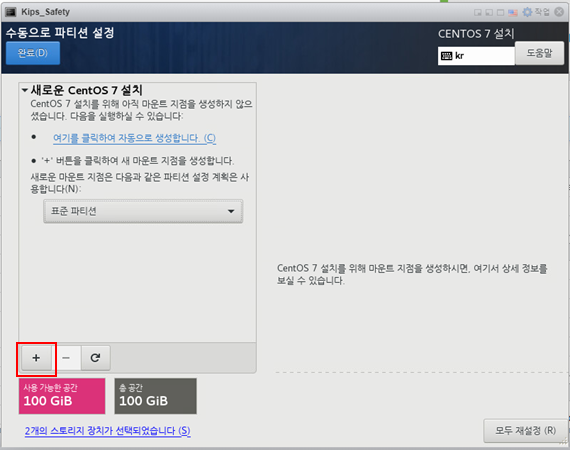The image size is (570, 450).
Task: Click the Kips_Safety console icon in title bar
Action: click(11, 12)
